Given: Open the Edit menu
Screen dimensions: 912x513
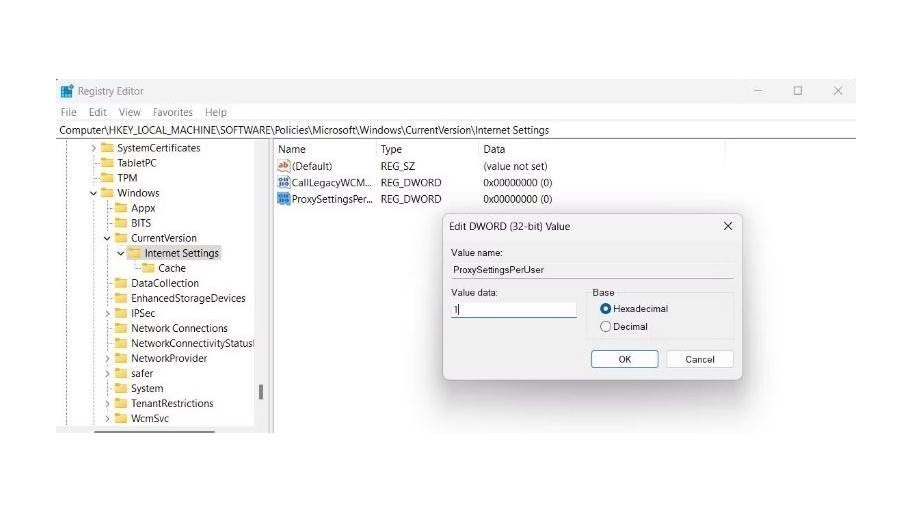Looking at the screenshot, I should pyautogui.click(x=98, y=112).
